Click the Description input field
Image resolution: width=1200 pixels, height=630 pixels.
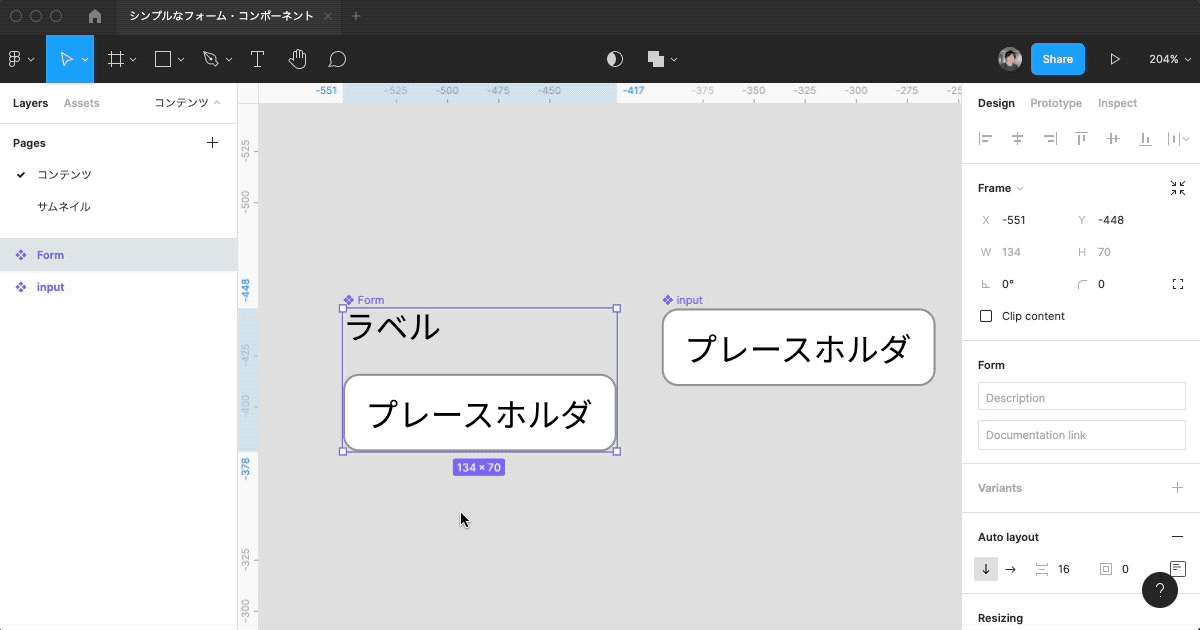(1081, 398)
